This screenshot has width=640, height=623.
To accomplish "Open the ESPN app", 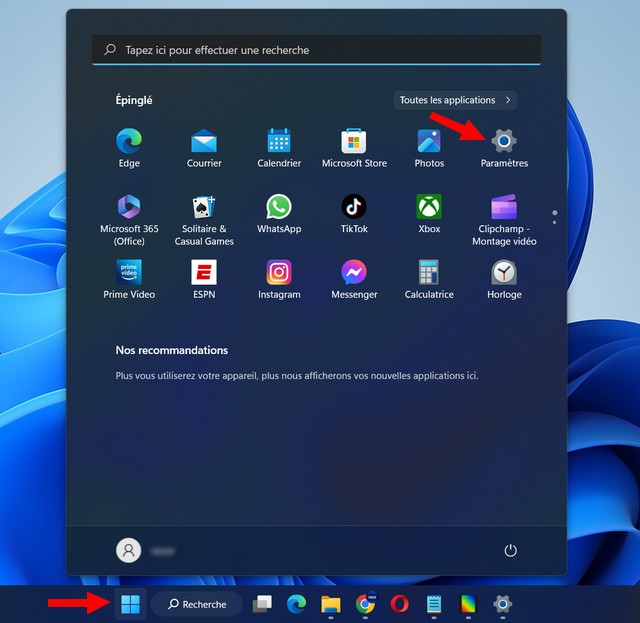I will point(204,280).
